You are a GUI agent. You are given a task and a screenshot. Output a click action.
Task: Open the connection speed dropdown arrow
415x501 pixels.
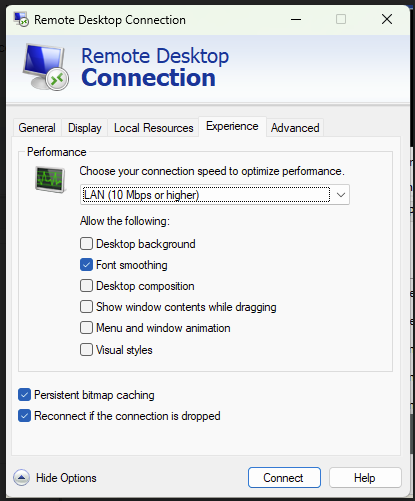(341, 195)
